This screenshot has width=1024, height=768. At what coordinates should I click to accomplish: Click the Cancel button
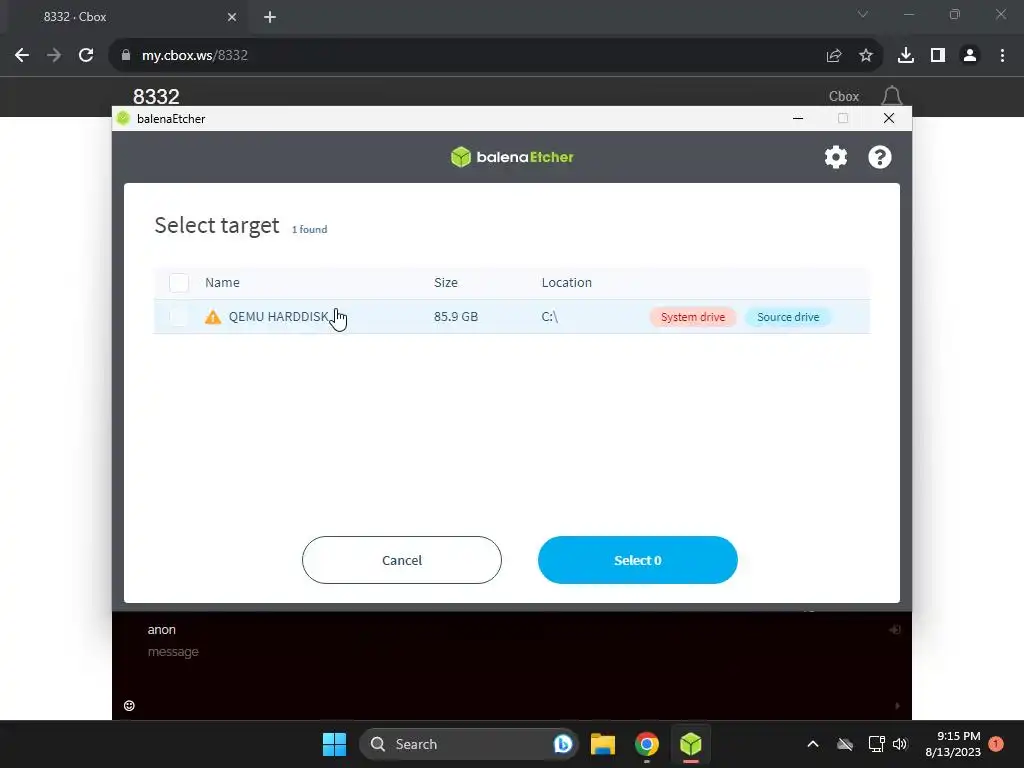[x=402, y=560]
